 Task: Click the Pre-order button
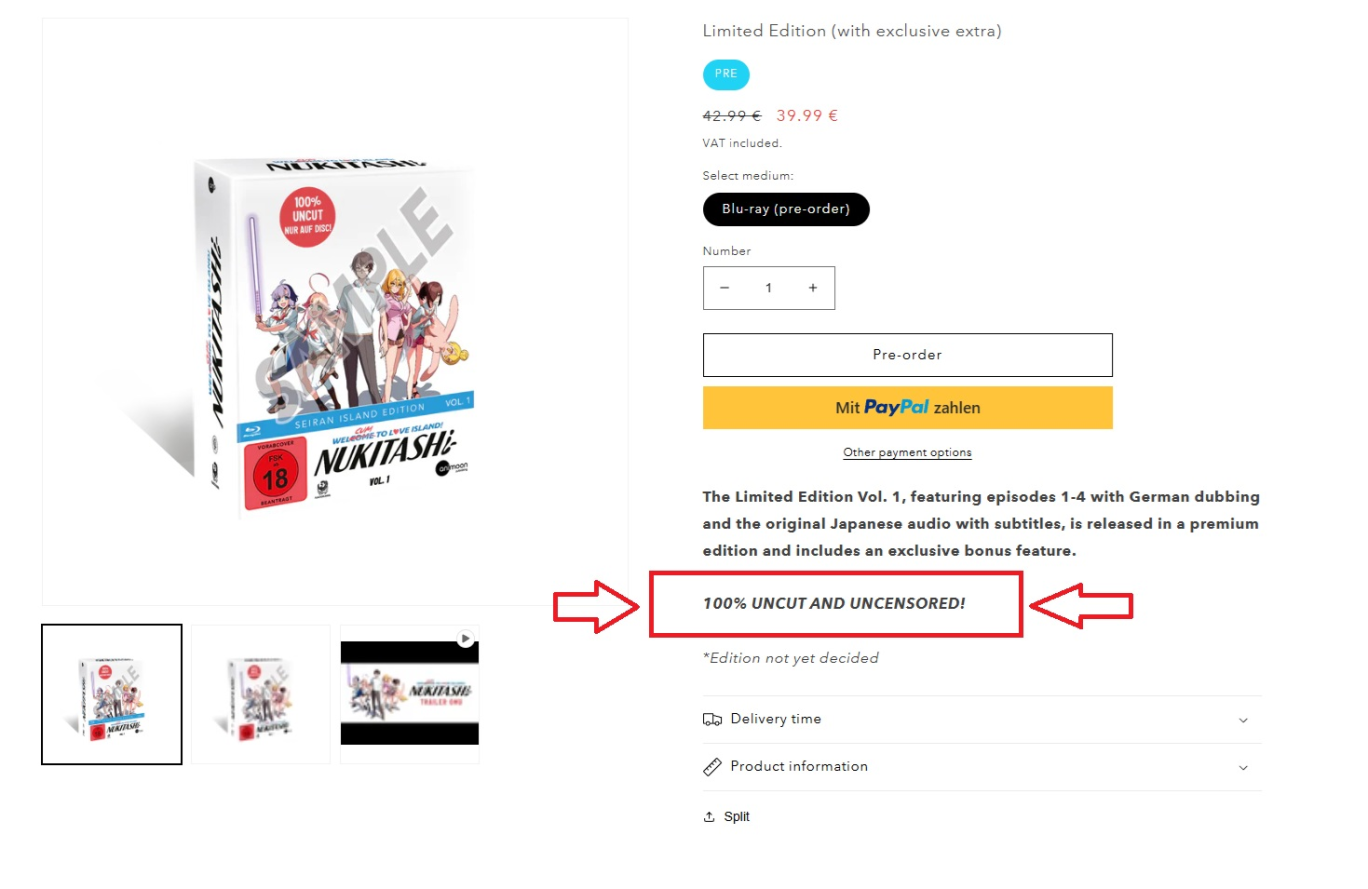coord(907,355)
